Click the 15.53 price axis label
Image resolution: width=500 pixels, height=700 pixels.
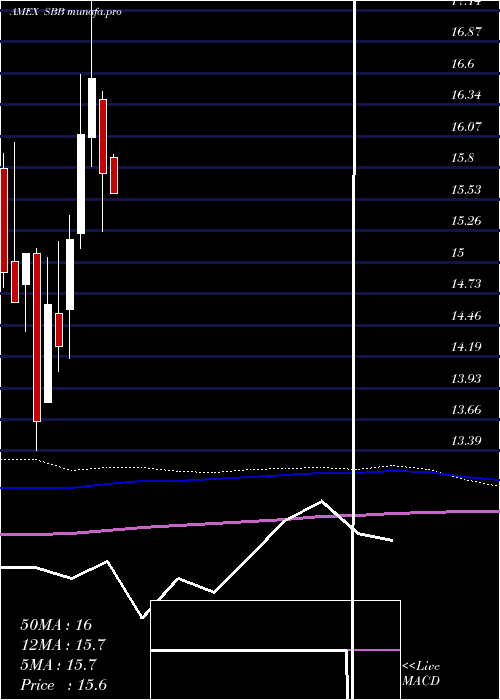click(467, 190)
